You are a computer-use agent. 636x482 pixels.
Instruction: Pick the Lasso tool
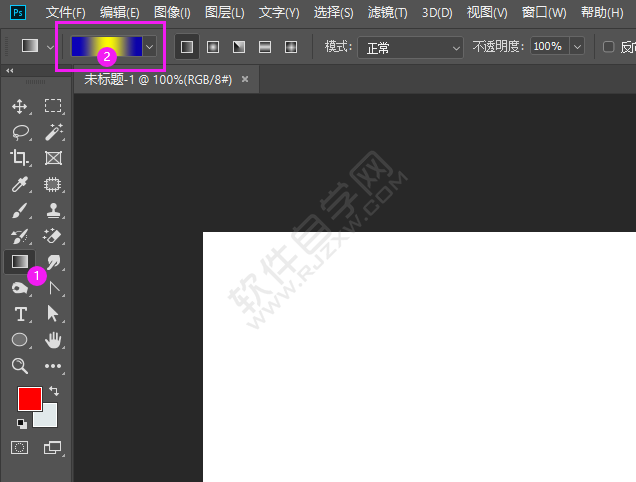[x=19, y=132]
